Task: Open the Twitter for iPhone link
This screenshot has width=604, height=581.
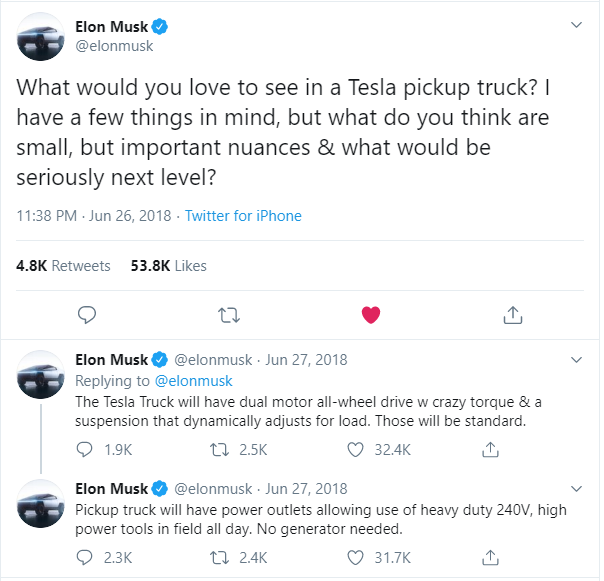Action: (243, 216)
